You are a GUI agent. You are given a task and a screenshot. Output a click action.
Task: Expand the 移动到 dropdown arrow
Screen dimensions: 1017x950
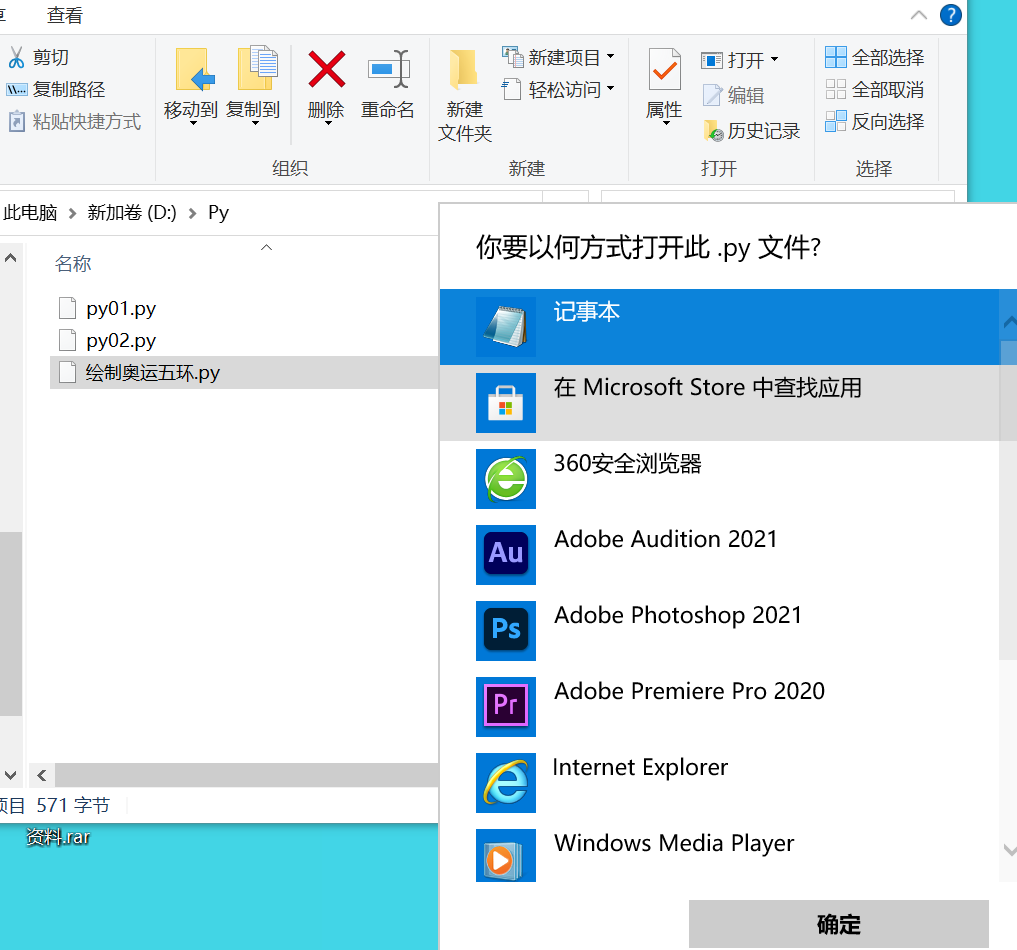tap(193, 123)
